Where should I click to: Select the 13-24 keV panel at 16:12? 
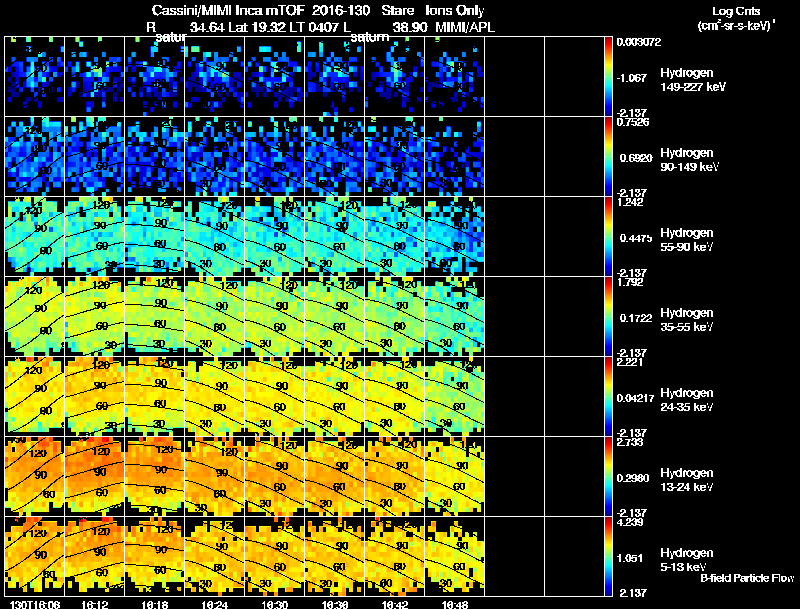[94, 477]
